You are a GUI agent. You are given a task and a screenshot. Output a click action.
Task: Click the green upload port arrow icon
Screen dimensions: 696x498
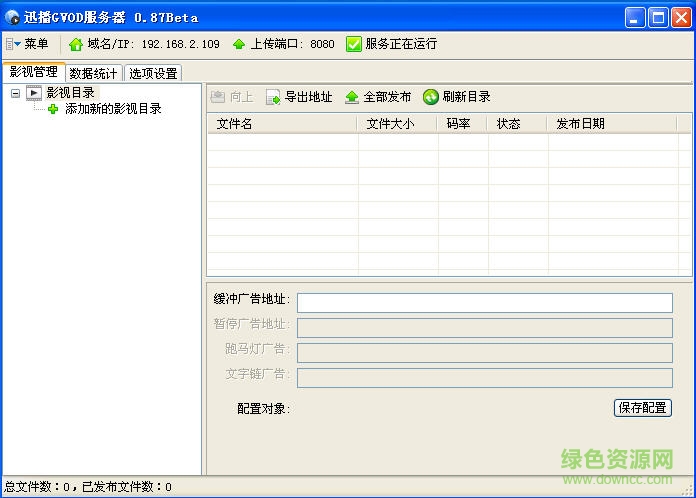239,44
